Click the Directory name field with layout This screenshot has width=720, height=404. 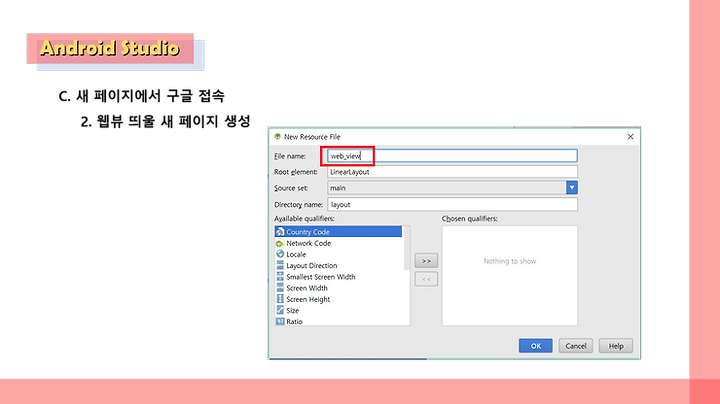452,205
